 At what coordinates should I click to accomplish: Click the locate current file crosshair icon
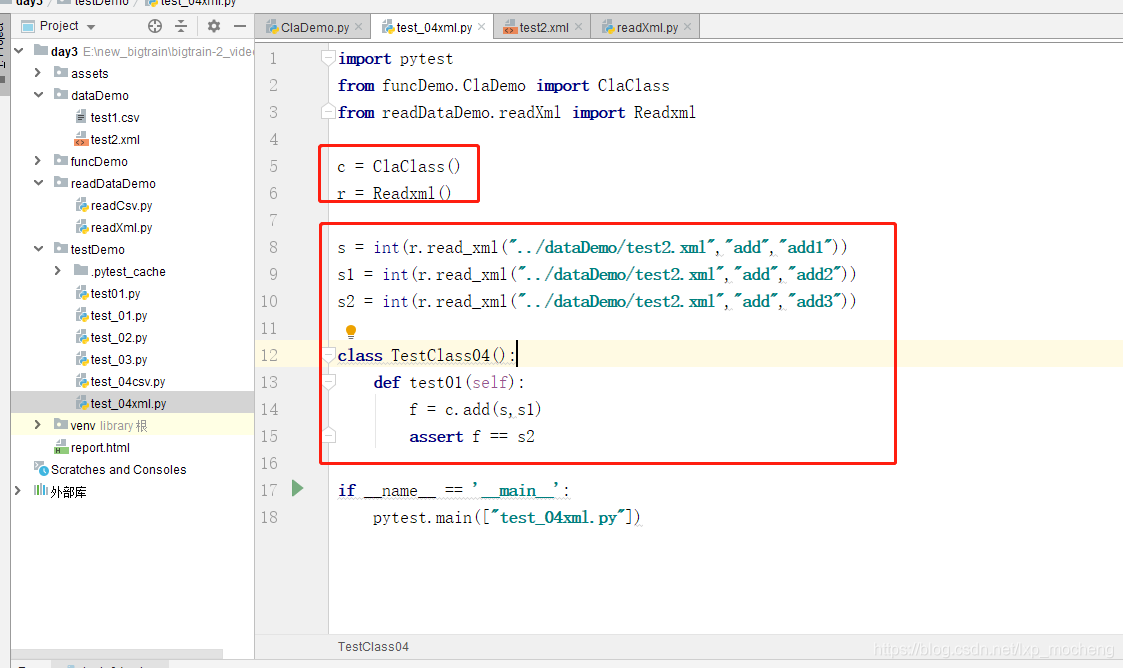point(154,26)
